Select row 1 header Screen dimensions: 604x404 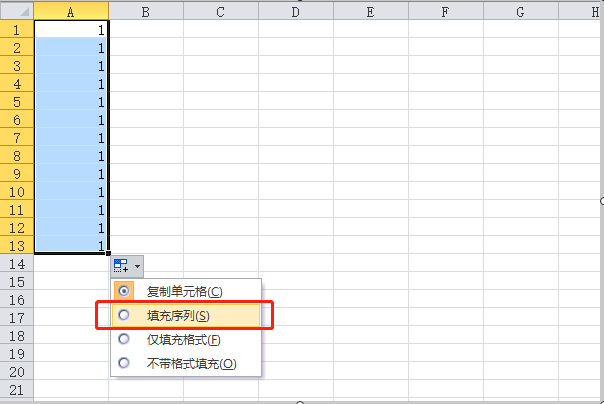17,29
